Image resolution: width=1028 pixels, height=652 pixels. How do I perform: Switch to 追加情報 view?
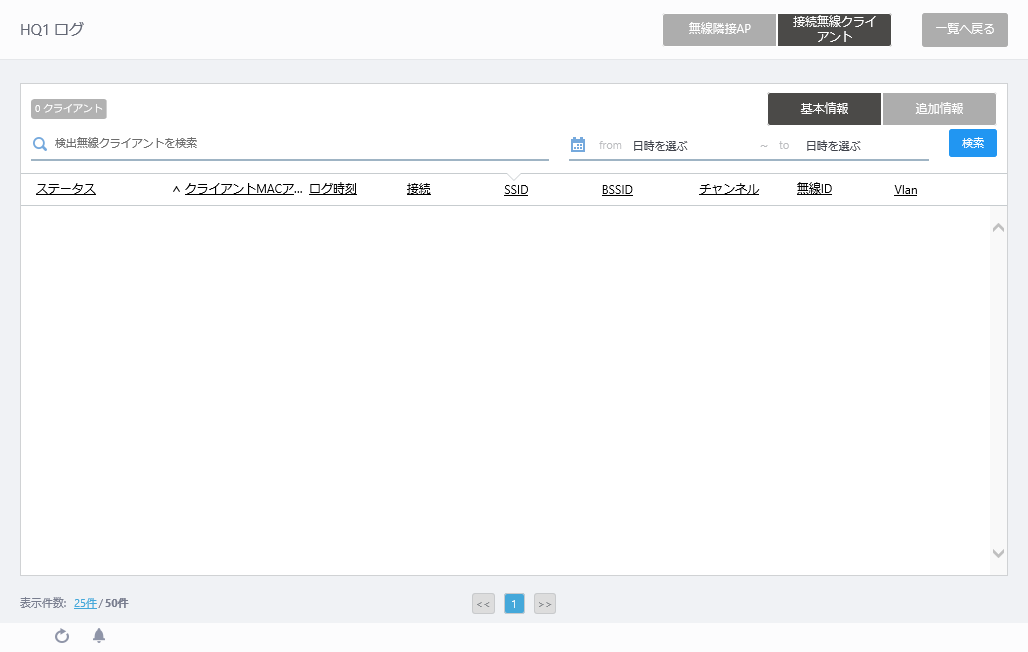pyautogui.click(x=939, y=109)
